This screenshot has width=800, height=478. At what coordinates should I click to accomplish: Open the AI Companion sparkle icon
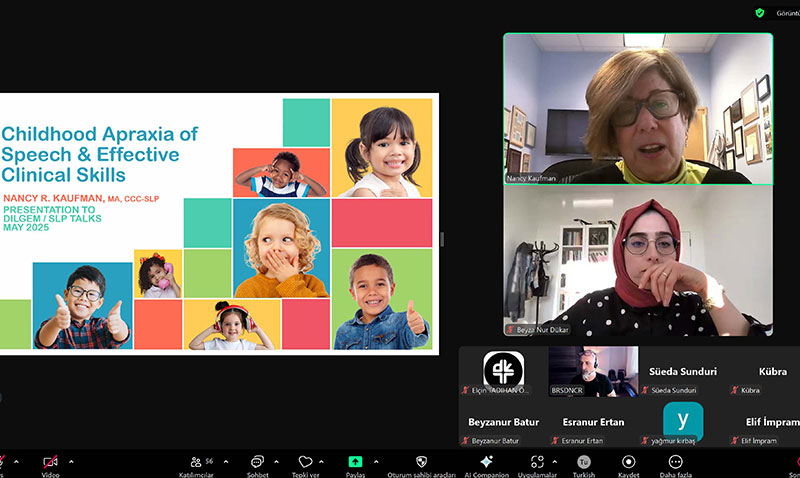486,461
